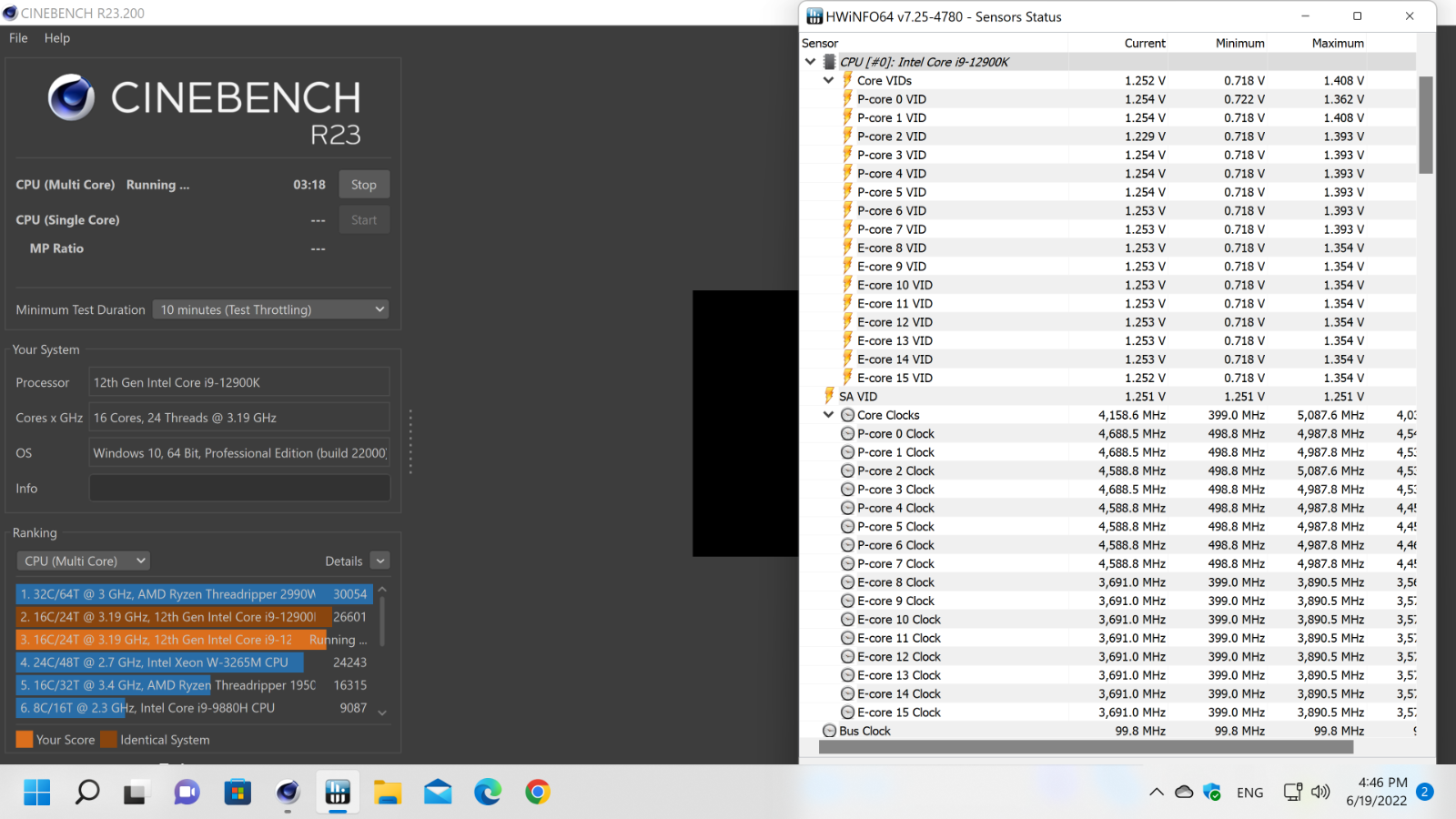Click the Minimum column header
This screenshot has width=1456, height=819.
pyautogui.click(x=1239, y=43)
